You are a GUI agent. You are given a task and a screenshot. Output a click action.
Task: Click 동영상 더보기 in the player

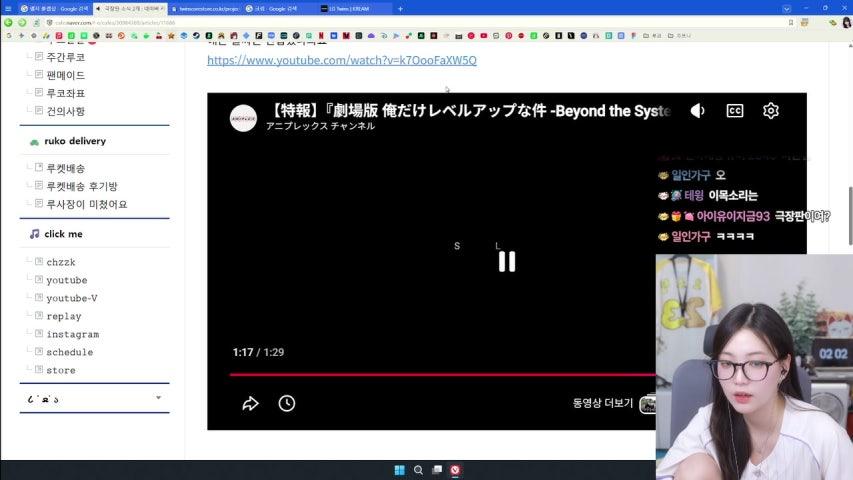pyautogui.click(x=603, y=403)
